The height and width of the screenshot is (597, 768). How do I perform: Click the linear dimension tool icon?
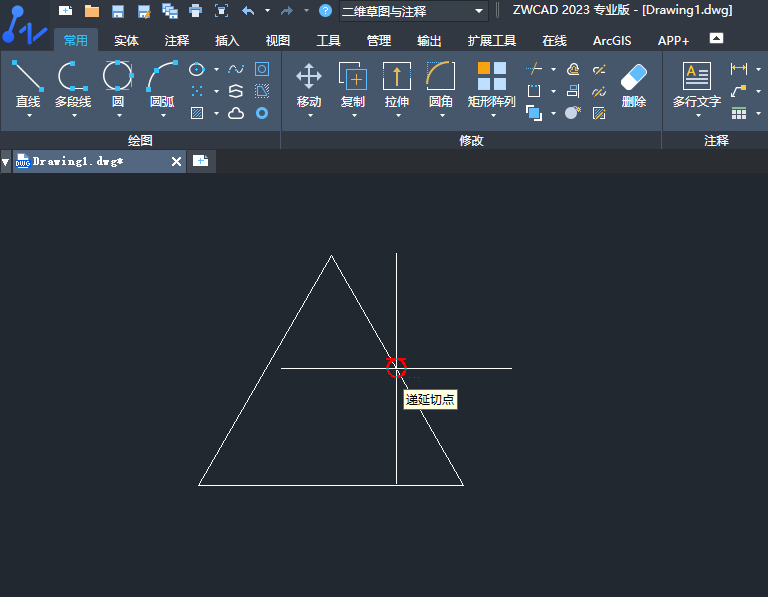739,69
